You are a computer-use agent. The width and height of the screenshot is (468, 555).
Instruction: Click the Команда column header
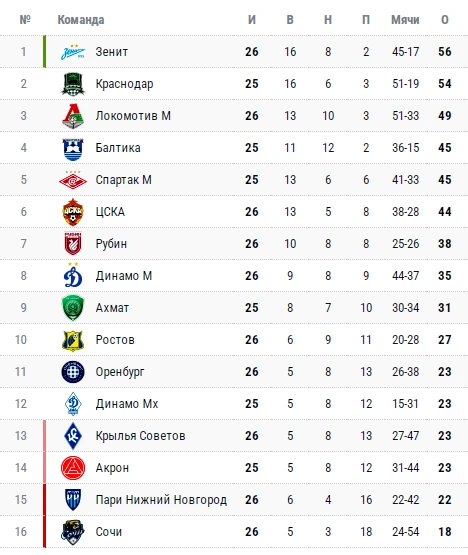(81, 20)
